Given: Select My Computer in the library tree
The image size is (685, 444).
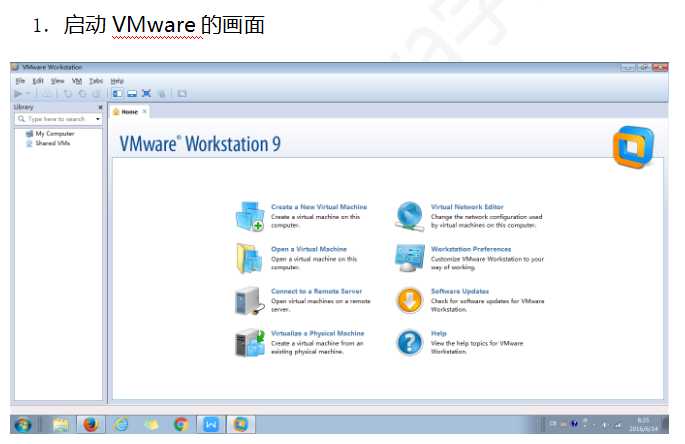Looking at the screenshot, I should click(55, 134).
